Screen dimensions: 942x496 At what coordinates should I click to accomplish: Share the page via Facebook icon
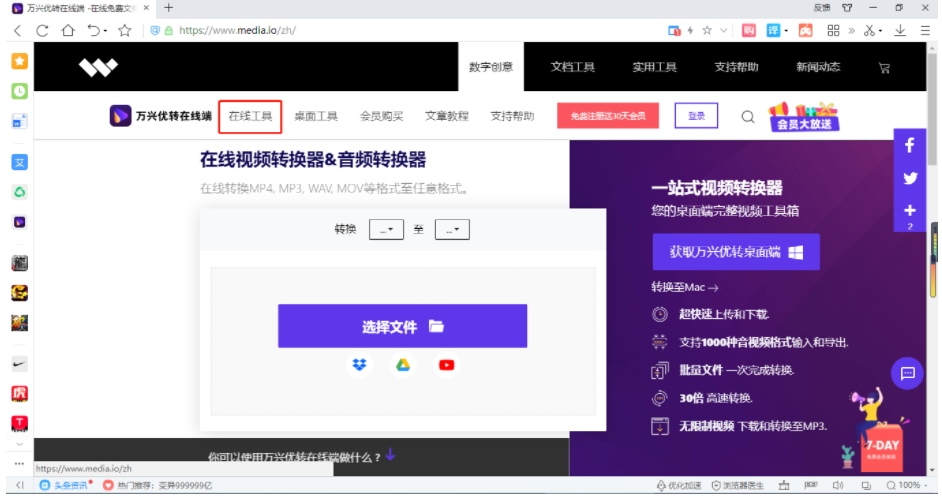(910, 145)
